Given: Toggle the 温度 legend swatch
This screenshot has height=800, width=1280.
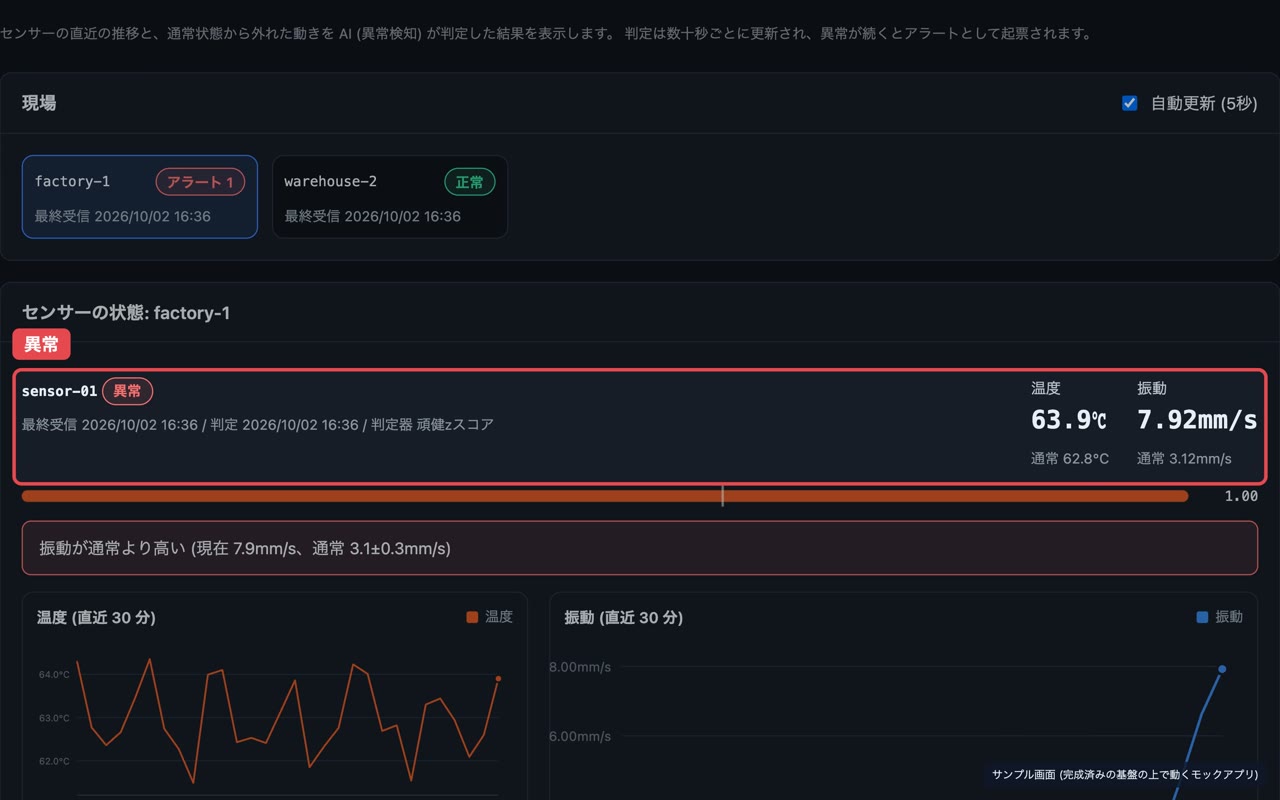Looking at the screenshot, I should coord(472,617).
